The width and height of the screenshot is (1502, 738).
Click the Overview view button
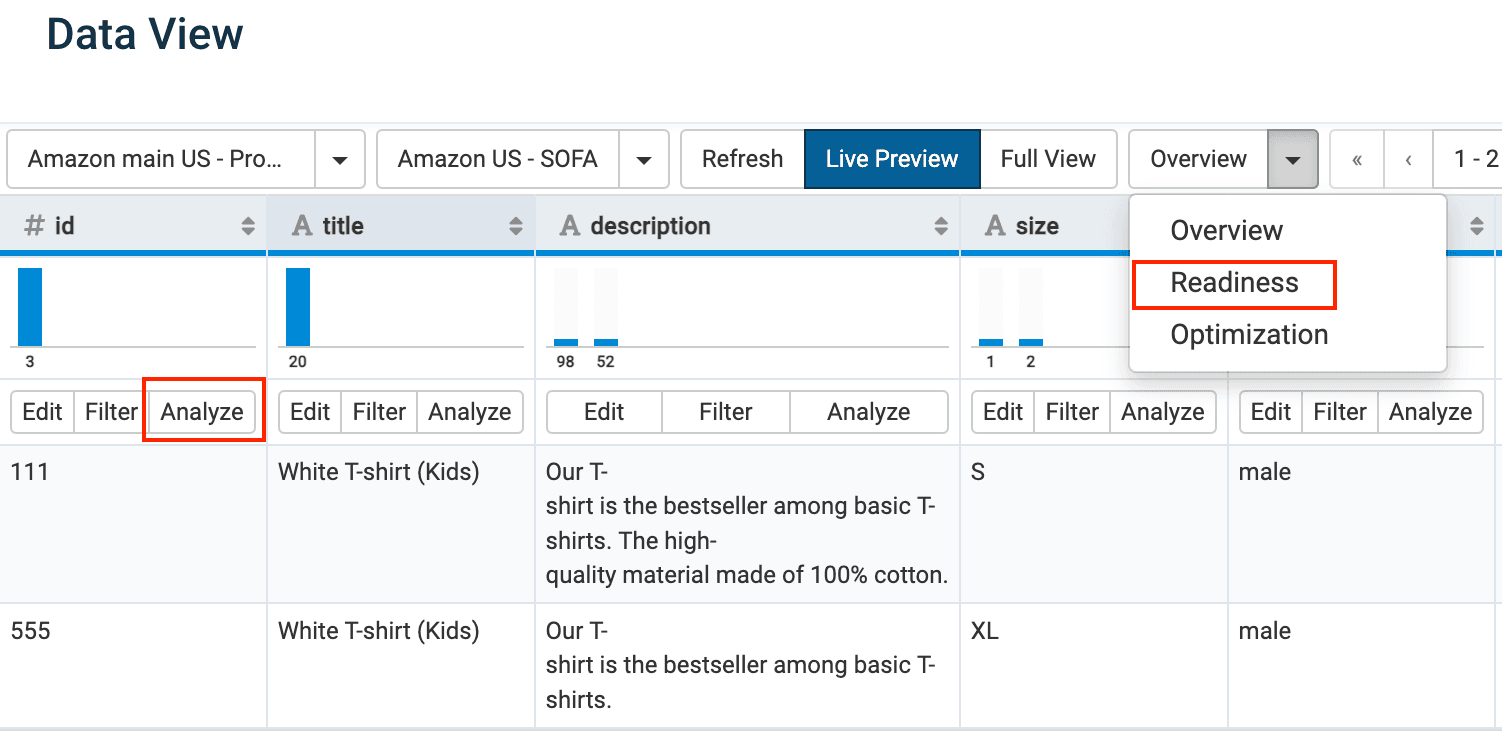click(1199, 159)
